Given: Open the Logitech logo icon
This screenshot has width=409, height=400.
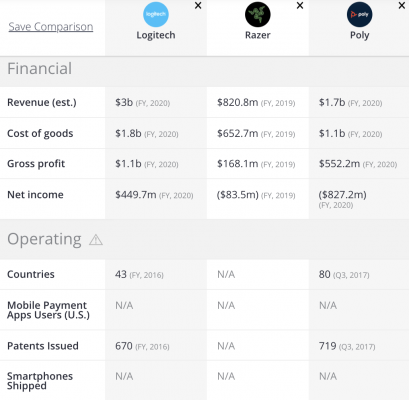Looking at the screenshot, I should pos(156,14).
